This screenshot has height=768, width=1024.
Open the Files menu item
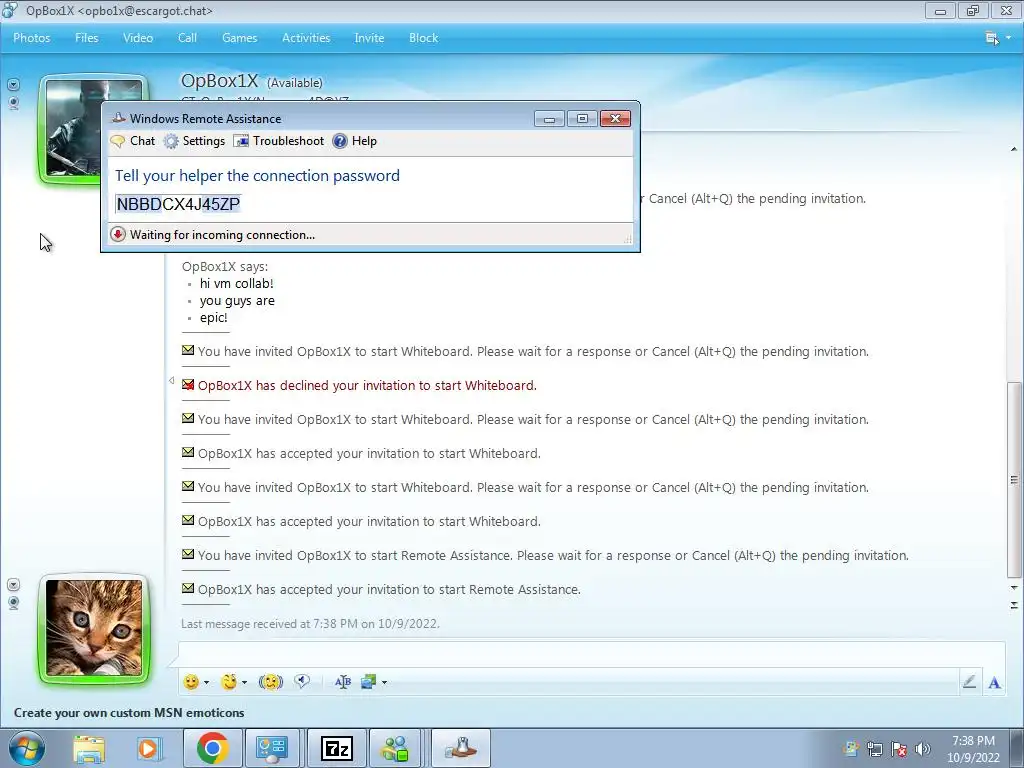coord(86,38)
